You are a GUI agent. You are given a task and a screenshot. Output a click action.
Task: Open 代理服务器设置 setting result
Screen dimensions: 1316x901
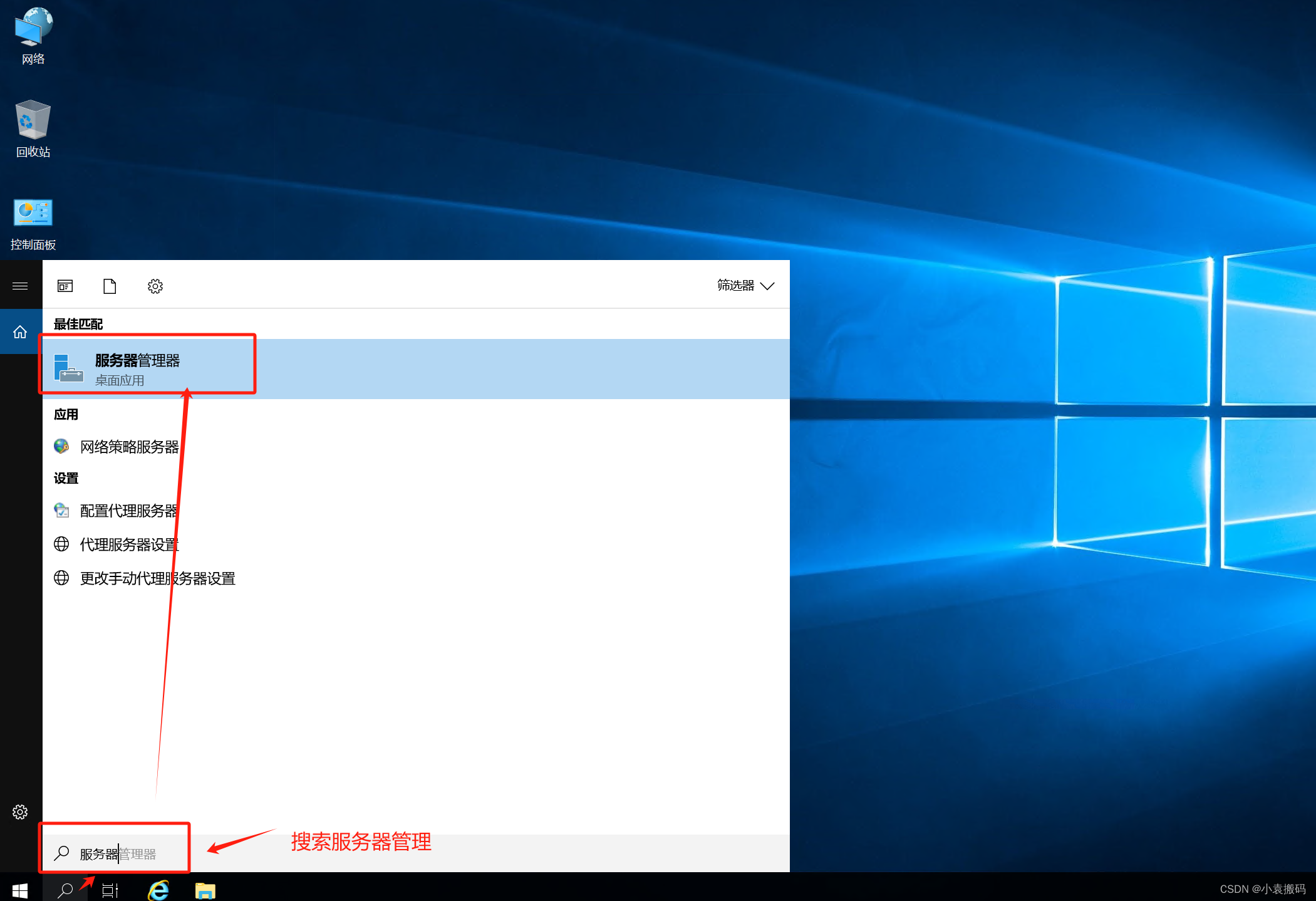[416, 544]
